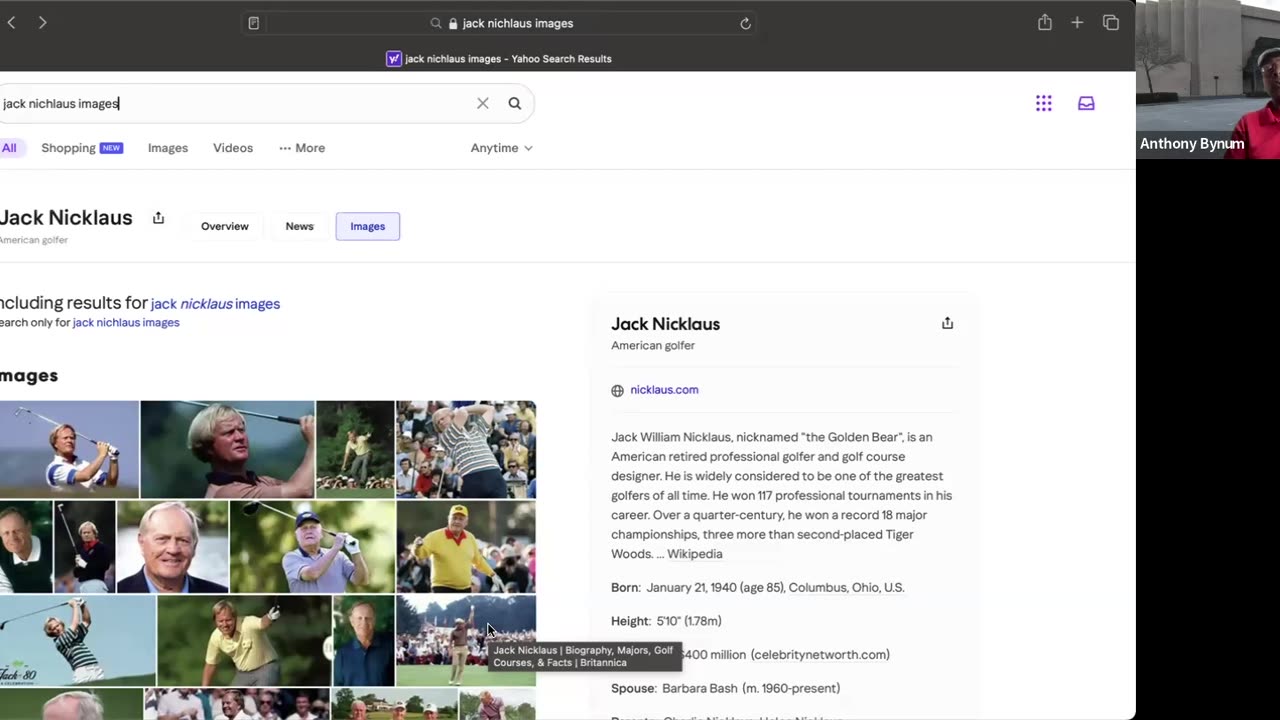1280x720 pixels.
Task: Click the 'Born:' label text
Action: (626, 588)
